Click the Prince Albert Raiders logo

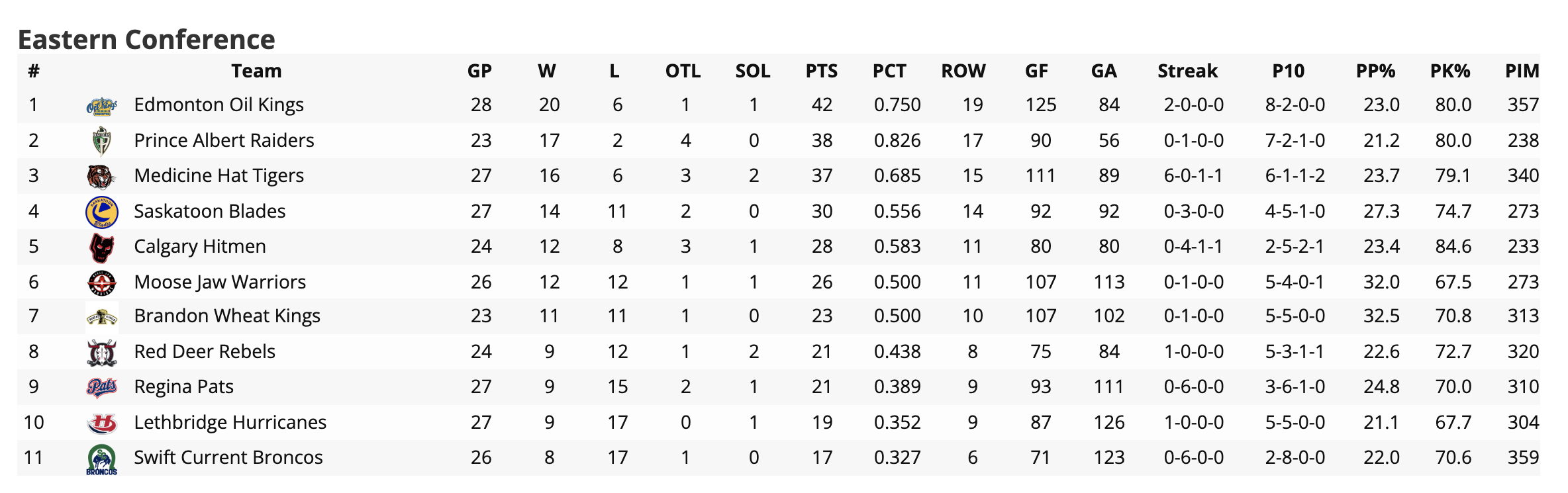point(102,140)
